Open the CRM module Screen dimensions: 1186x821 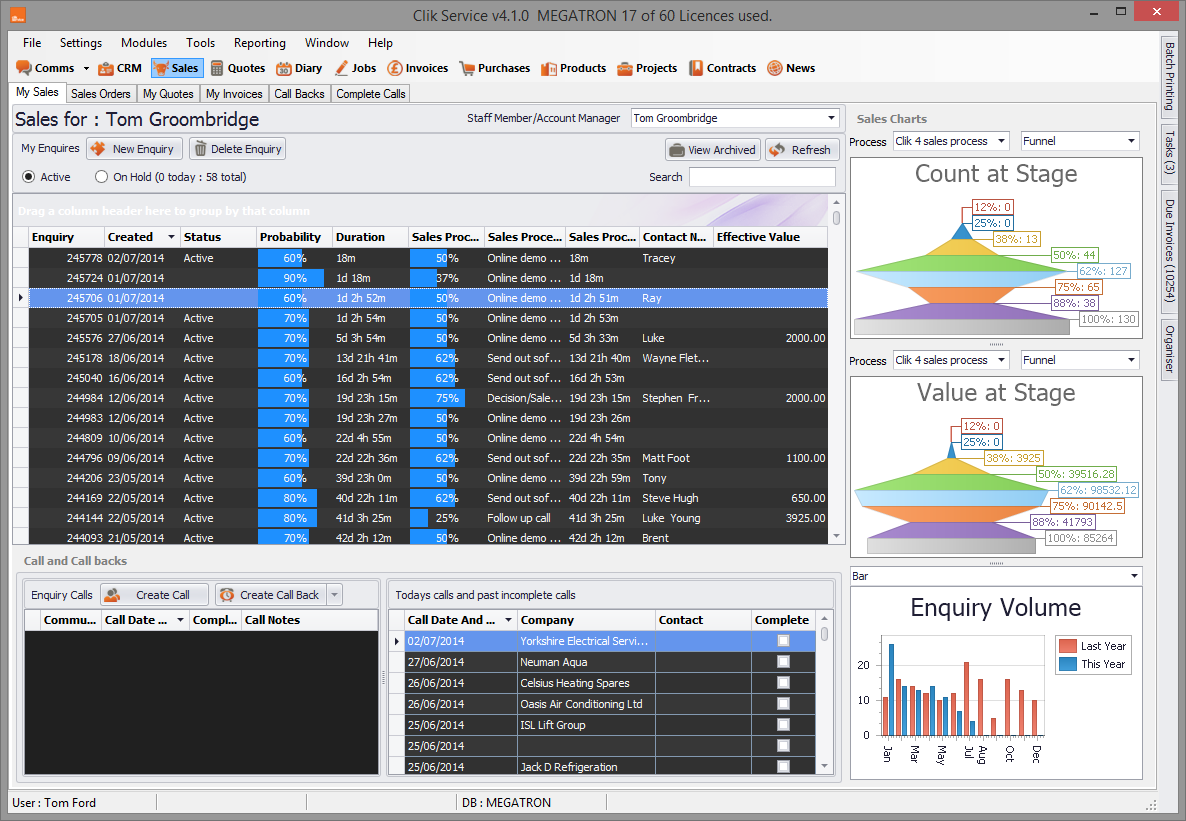click(x=120, y=68)
